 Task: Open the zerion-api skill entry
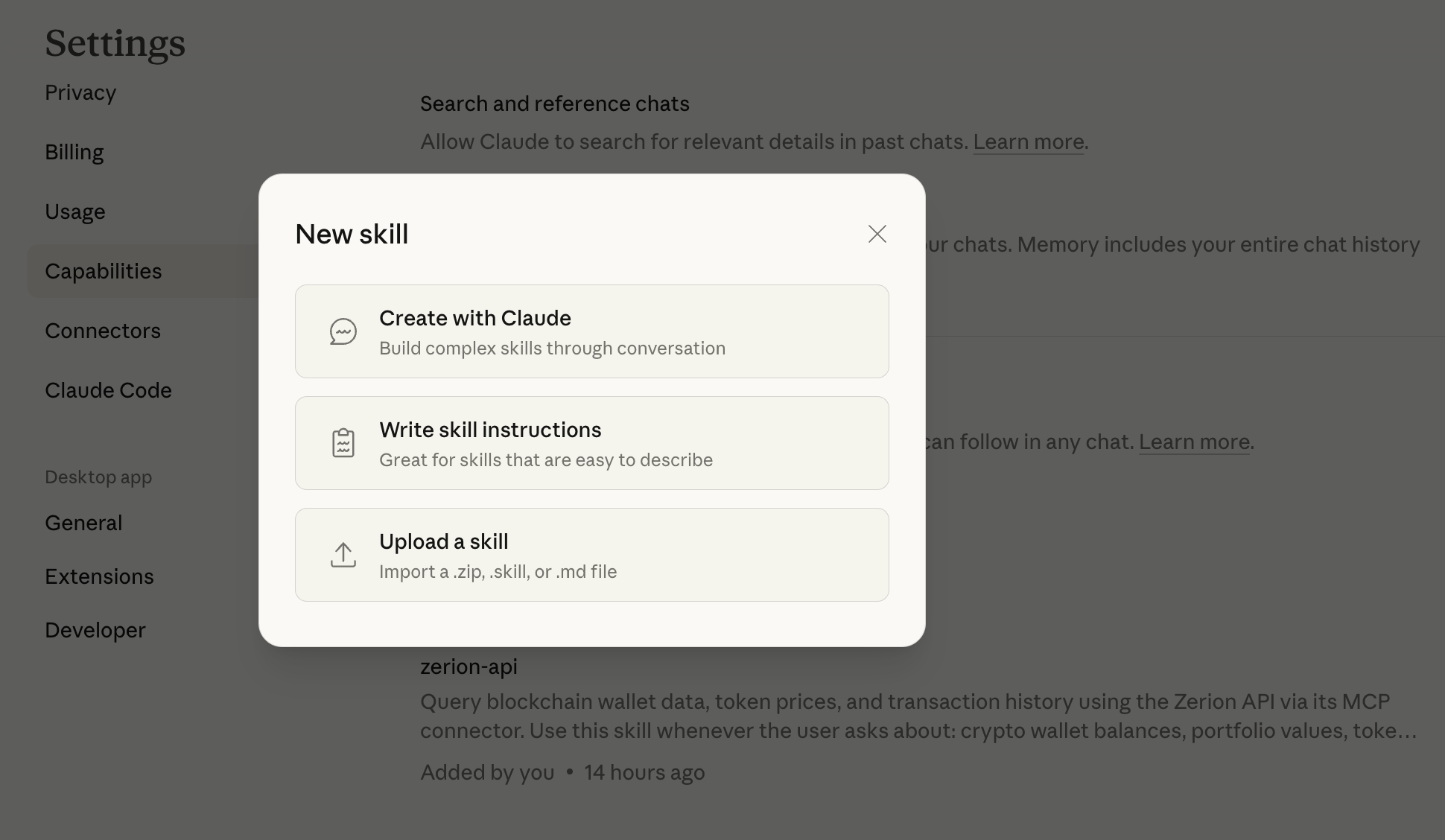click(x=469, y=666)
